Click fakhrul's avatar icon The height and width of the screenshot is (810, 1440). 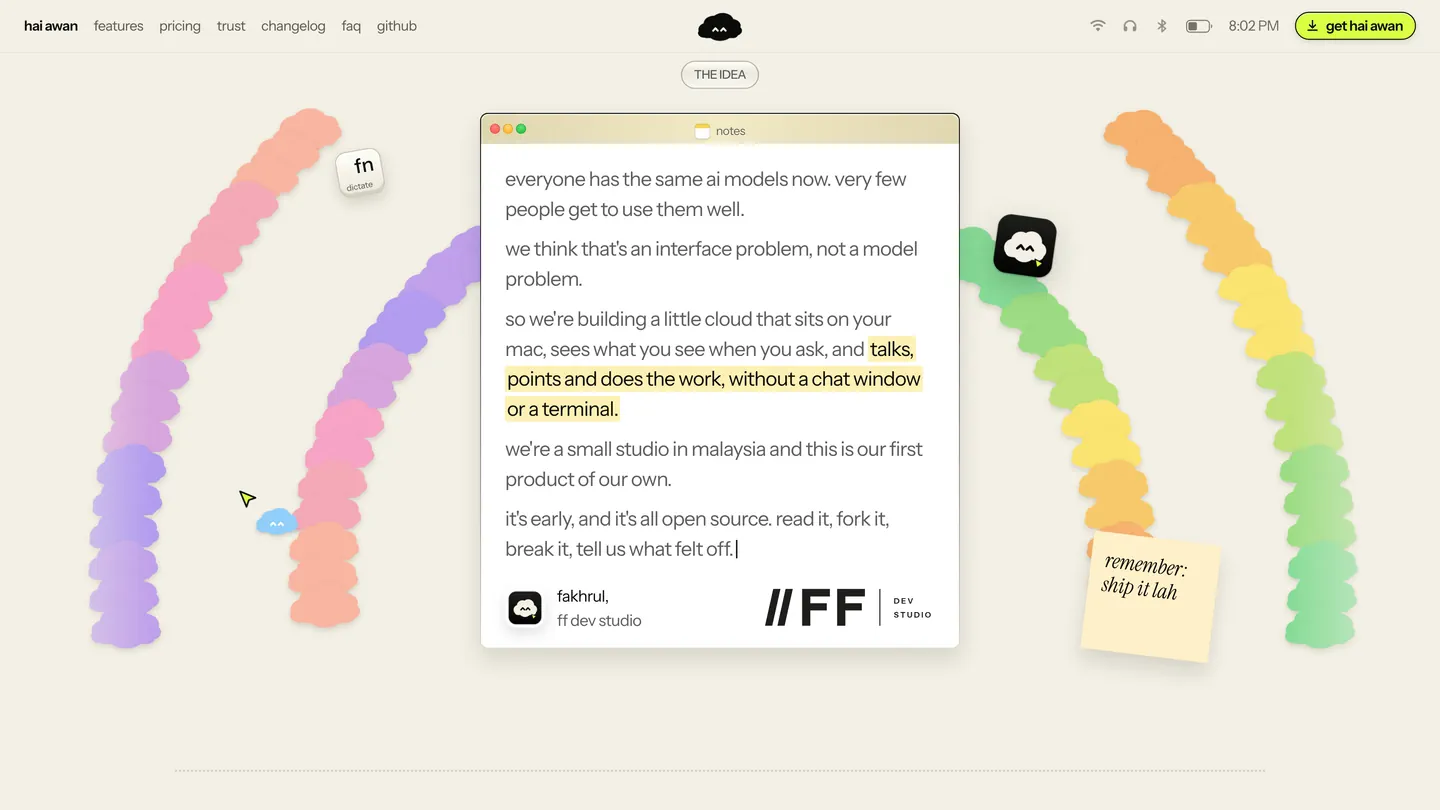(x=525, y=608)
